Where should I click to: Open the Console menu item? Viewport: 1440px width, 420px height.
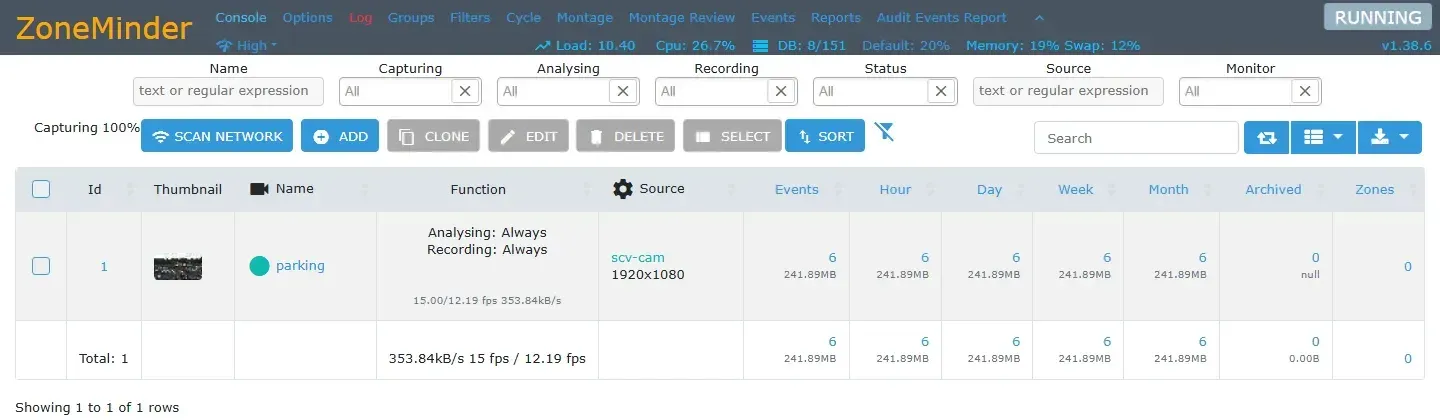click(241, 17)
